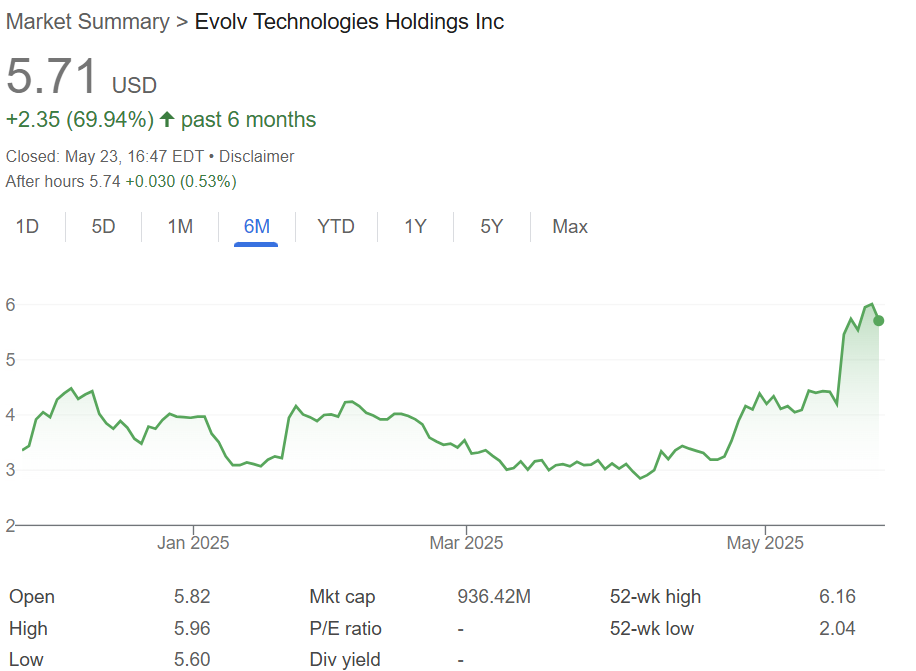Click the 52-wk high label

coord(655,597)
